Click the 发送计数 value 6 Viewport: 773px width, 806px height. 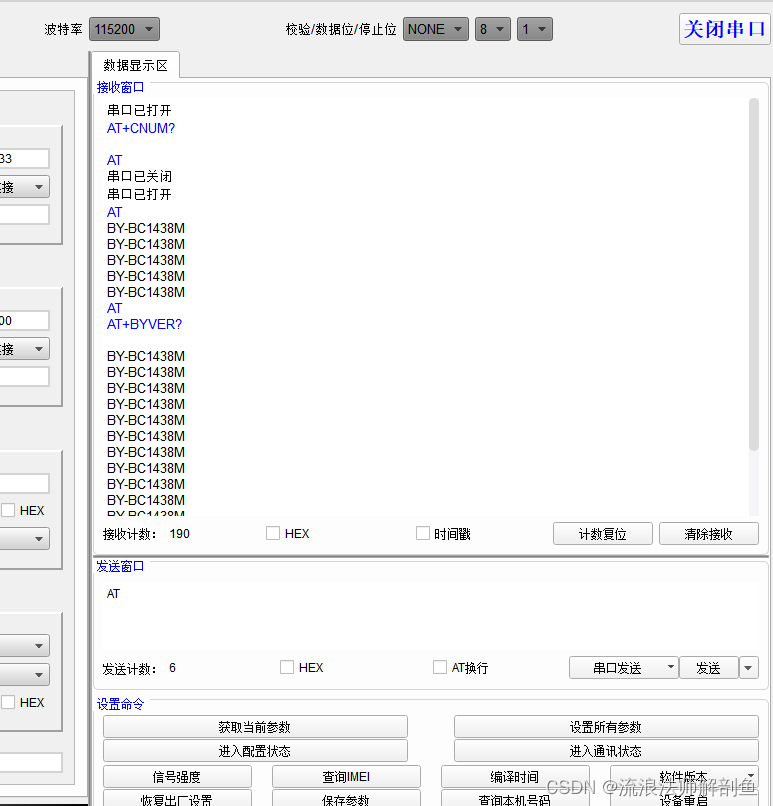click(x=172, y=668)
